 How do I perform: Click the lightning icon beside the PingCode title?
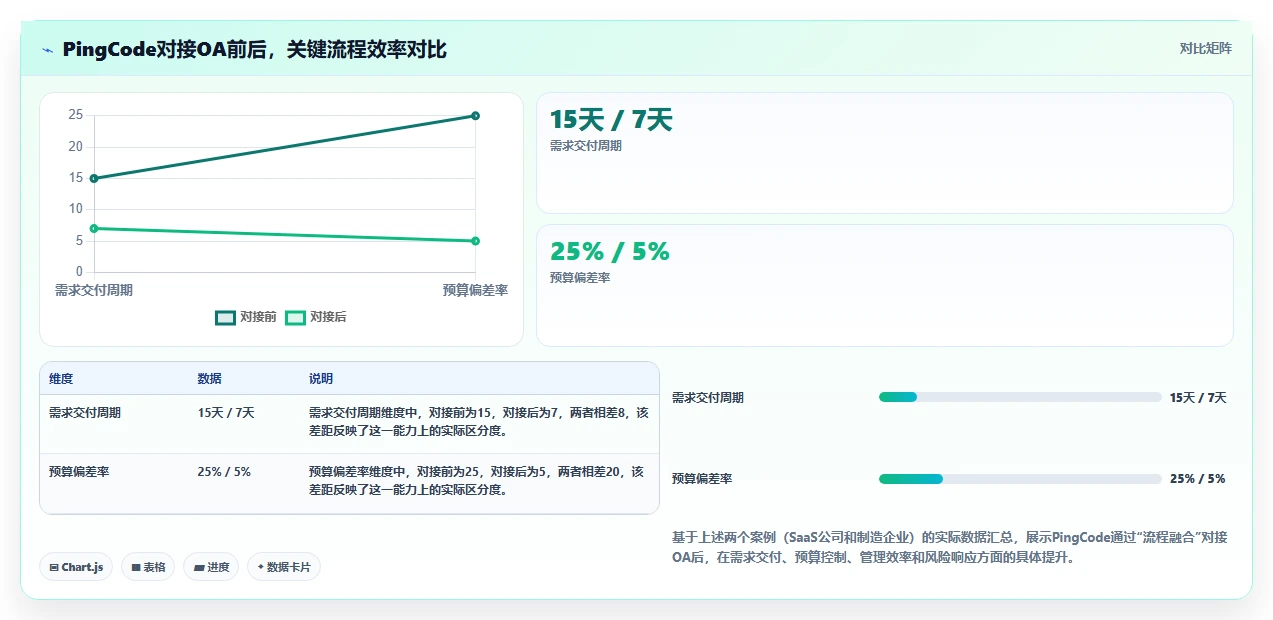pyautogui.click(x=48, y=50)
